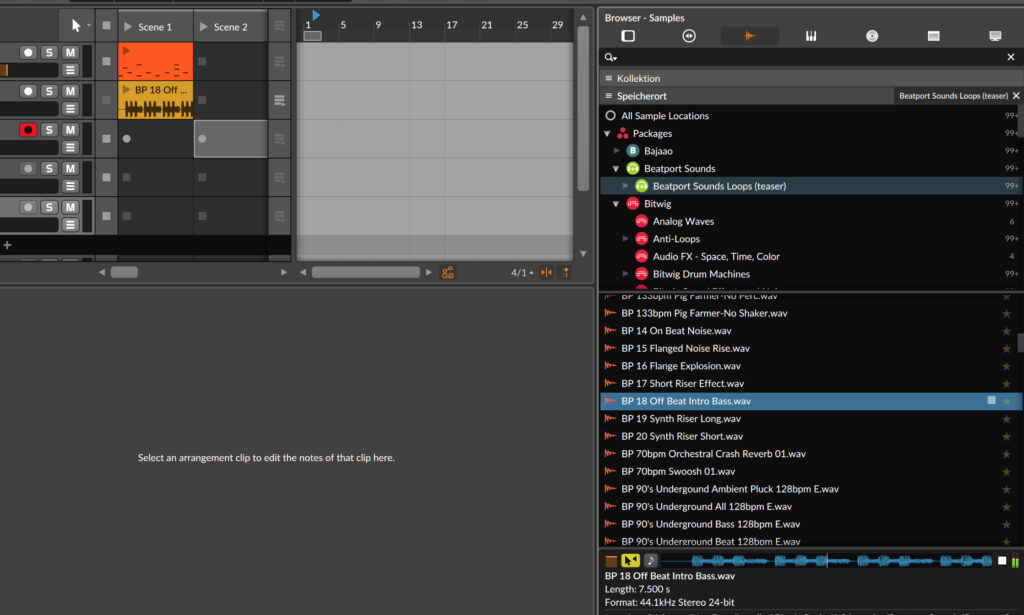Viewport: 1024px width, 615px height.
Task: Mute the first track
Action: (x=70, y=52)
